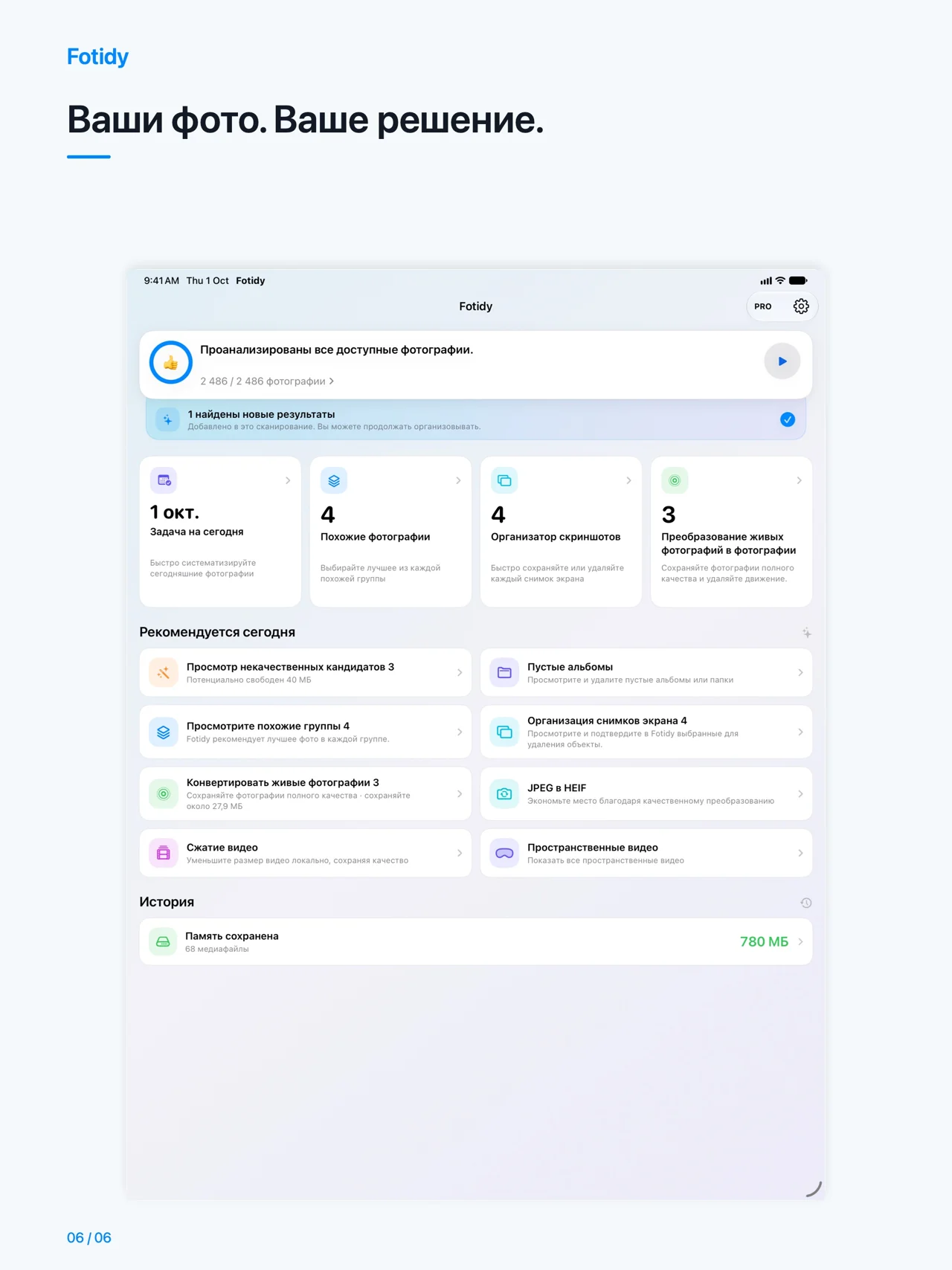
Task: Click the Пространственные видео headset icon
Action: [x=504, y=854]
